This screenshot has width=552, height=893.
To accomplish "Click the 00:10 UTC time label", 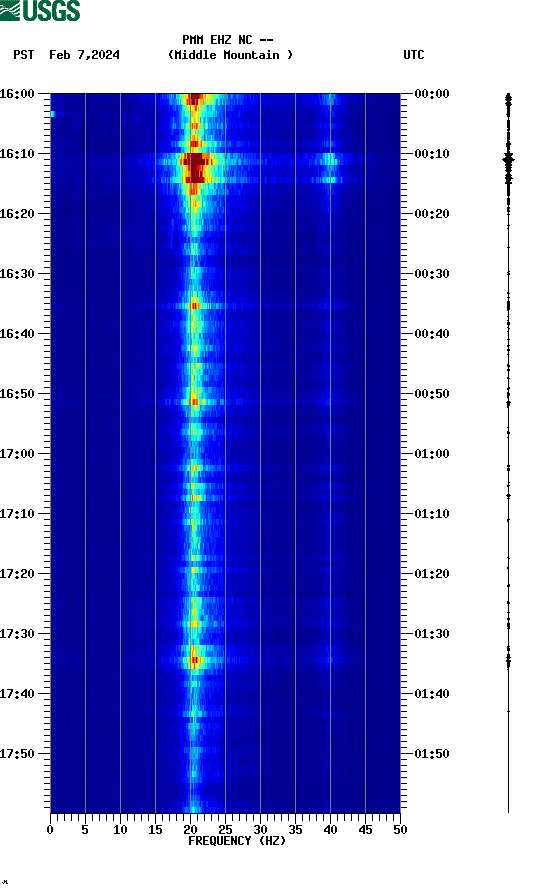I will pos(432,154).
